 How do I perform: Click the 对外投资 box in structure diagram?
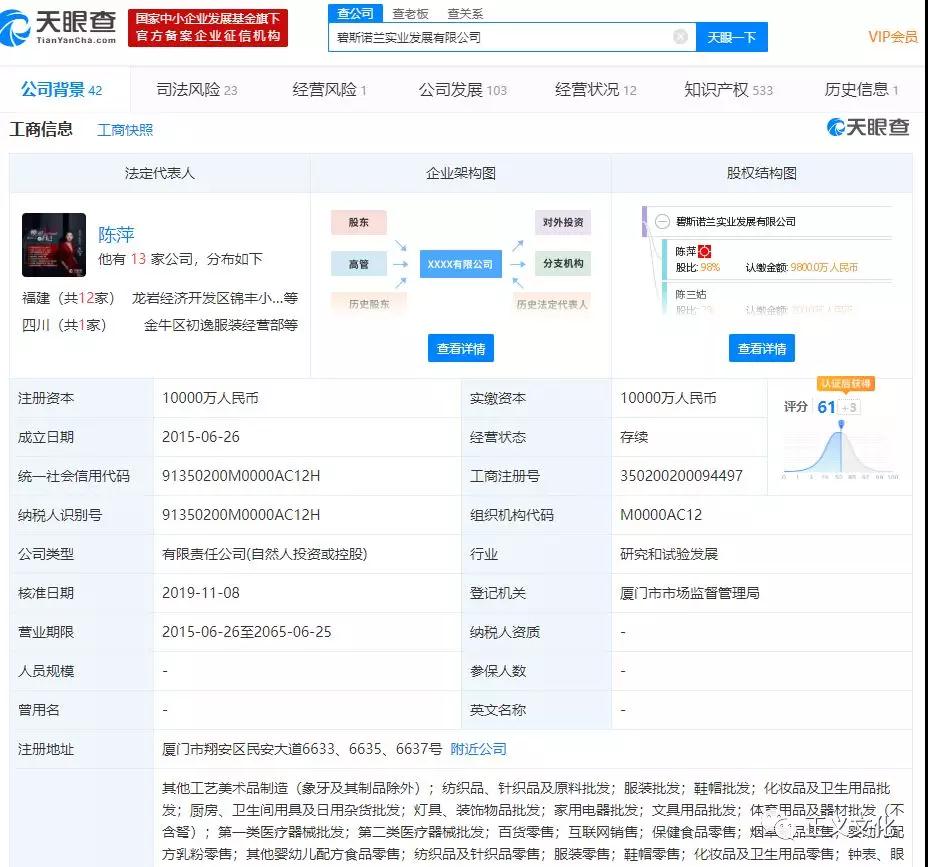click(x=563, y=223)
